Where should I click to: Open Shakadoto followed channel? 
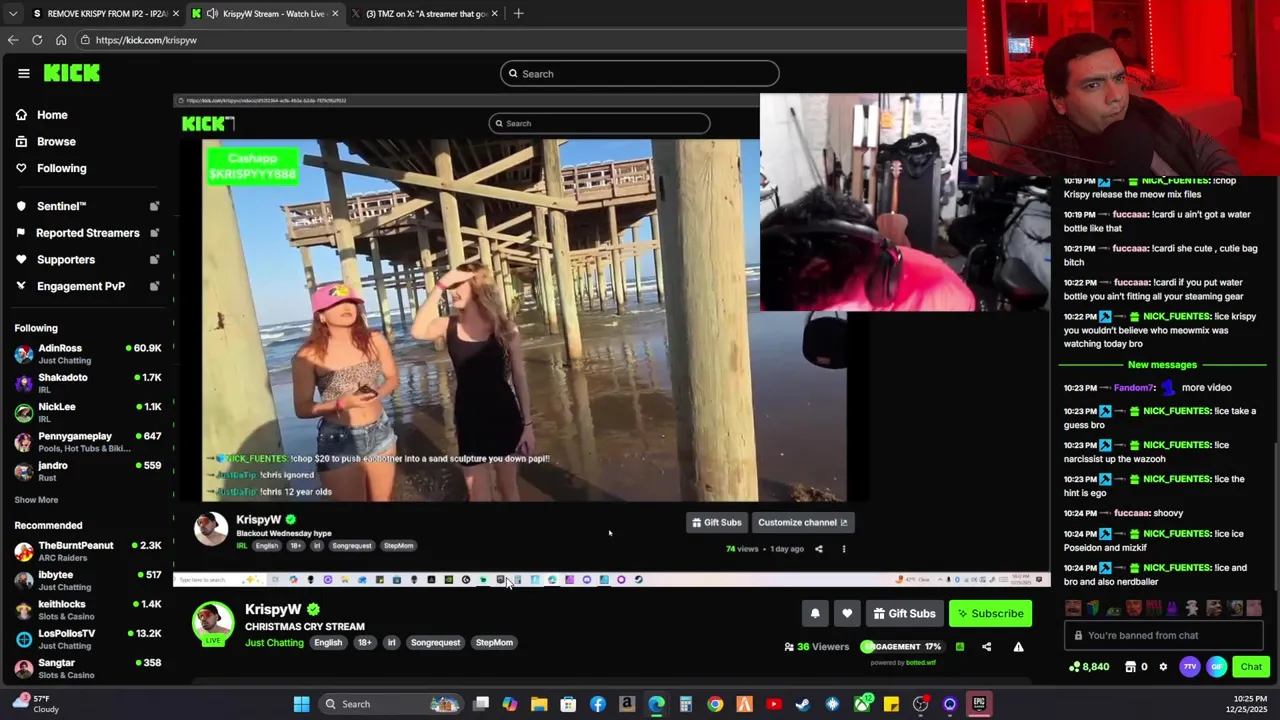pyautogui.click(x=88, y=383)
